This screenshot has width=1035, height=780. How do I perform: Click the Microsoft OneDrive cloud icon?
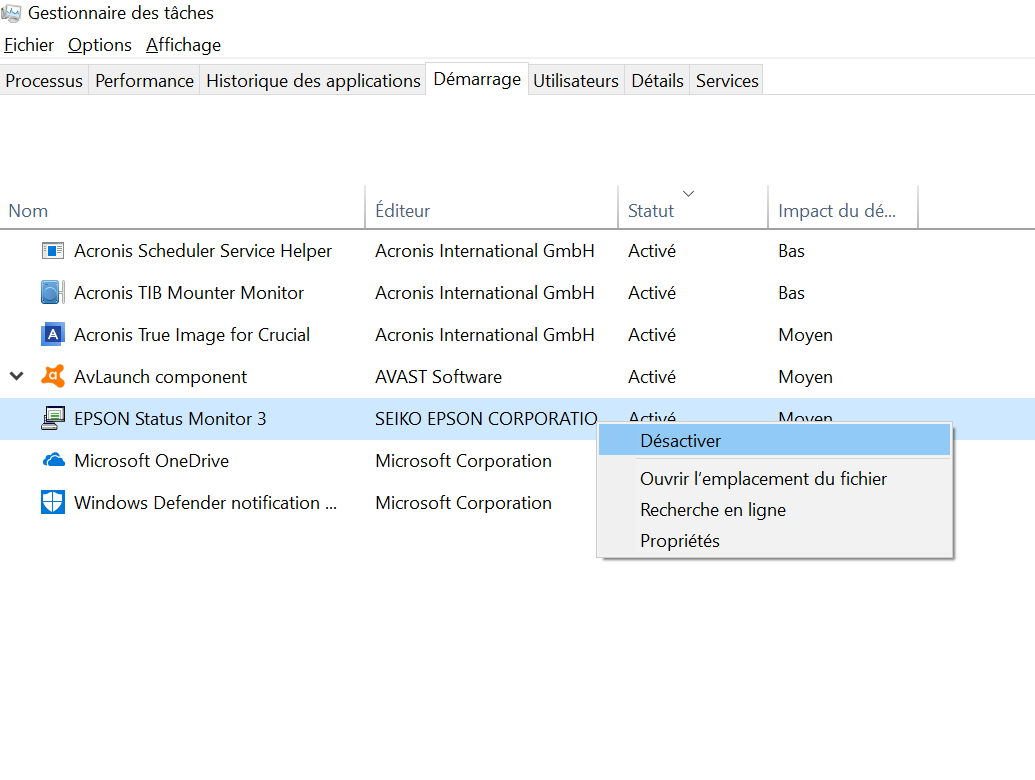click(52, 461)
